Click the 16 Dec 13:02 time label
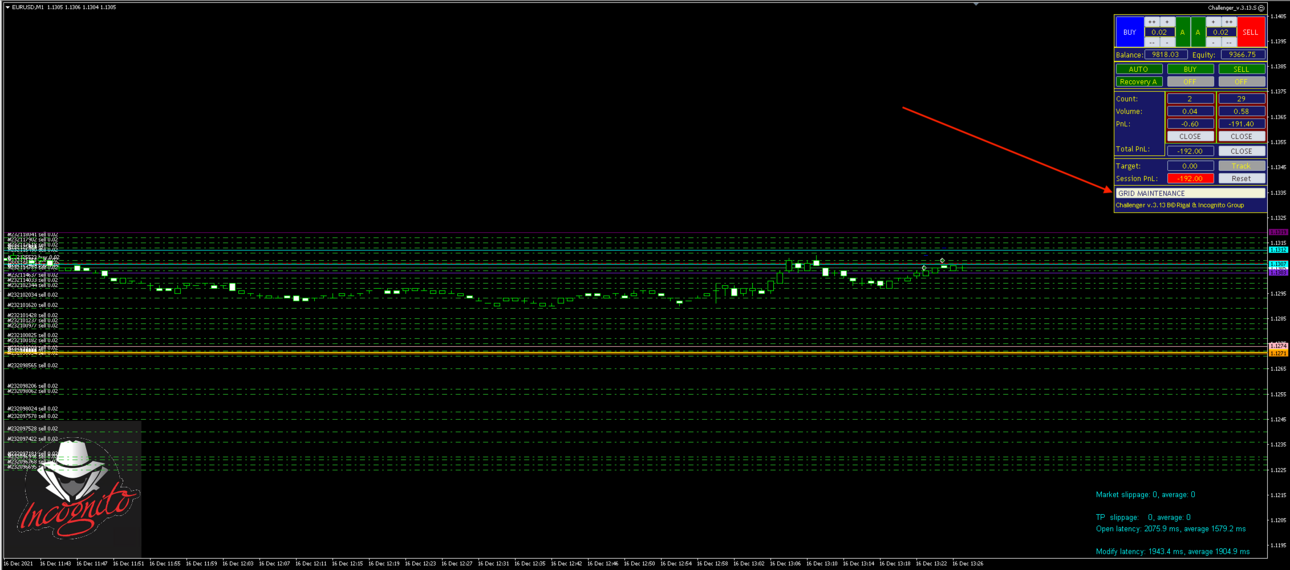The height and width of the screenshot is (570, 1290). (750, 564)
